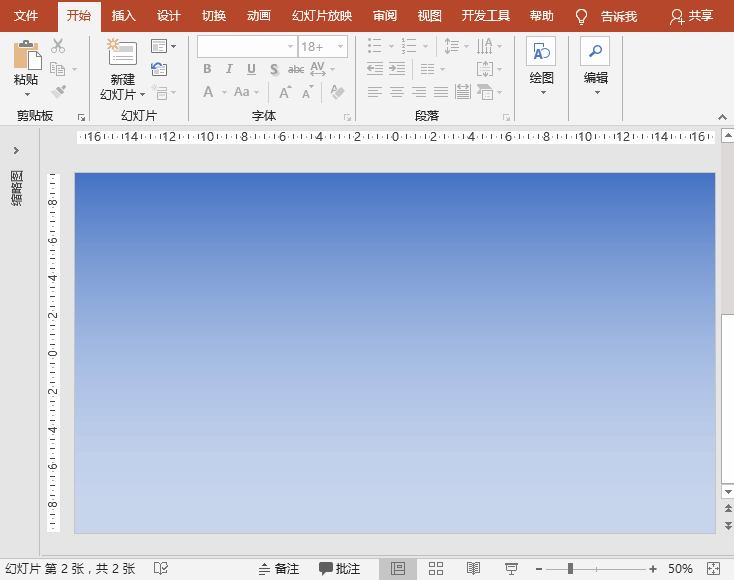Open Clipboard group dialog launcher
The image size is (734, 580).
coord(81,117)
